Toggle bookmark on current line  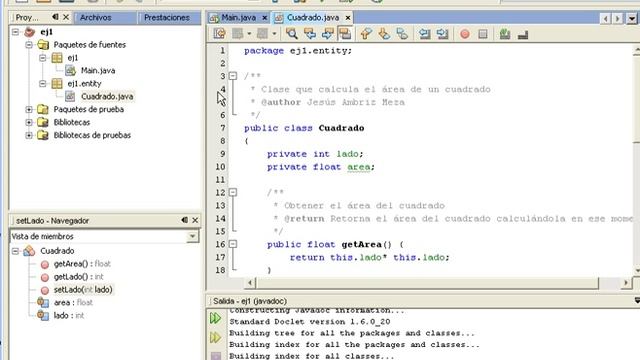(x=402, y=34)
